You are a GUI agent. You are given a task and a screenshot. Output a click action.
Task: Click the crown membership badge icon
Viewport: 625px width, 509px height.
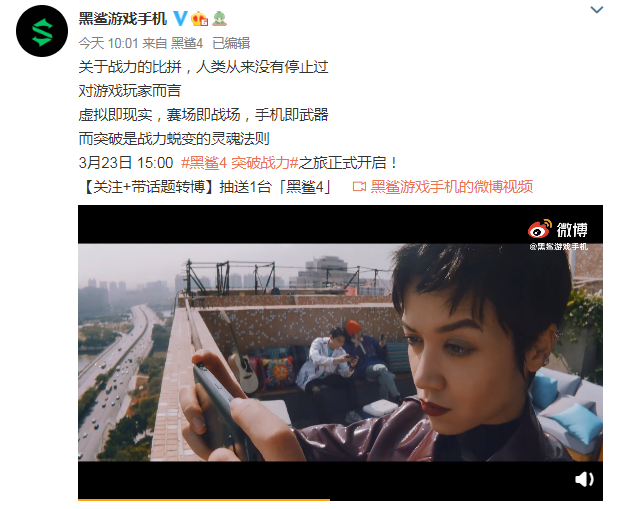tap(199, 19)
